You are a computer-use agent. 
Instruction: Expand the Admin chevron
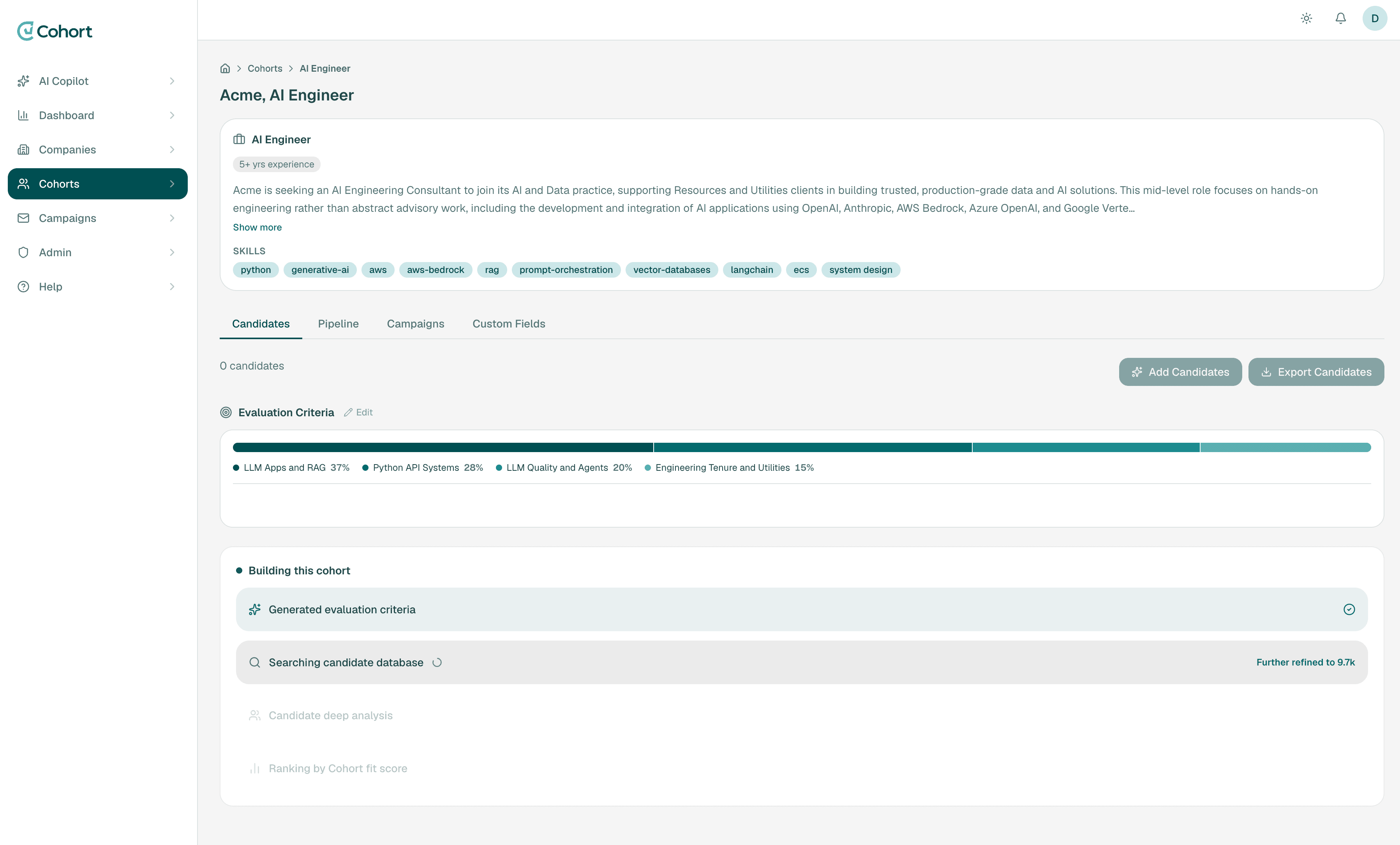[x=171, y=252]
